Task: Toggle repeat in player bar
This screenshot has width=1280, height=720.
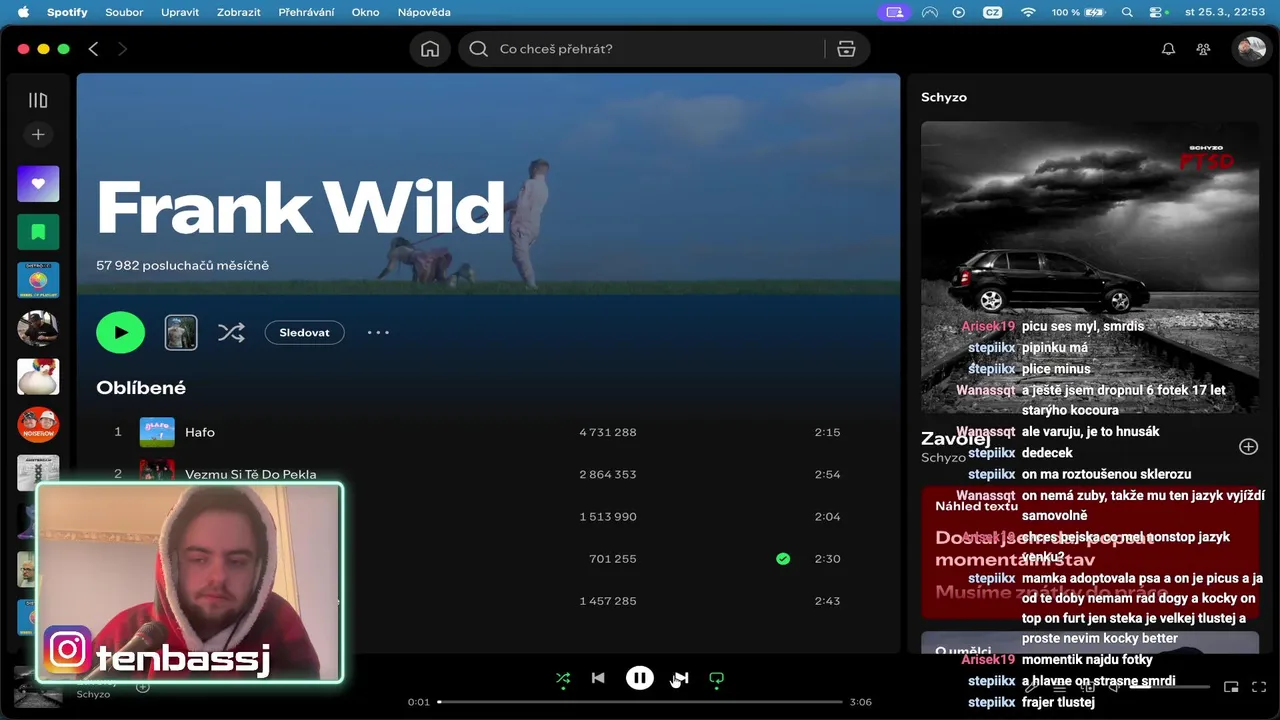Action: pyautogui.click(x=716, y=678)
